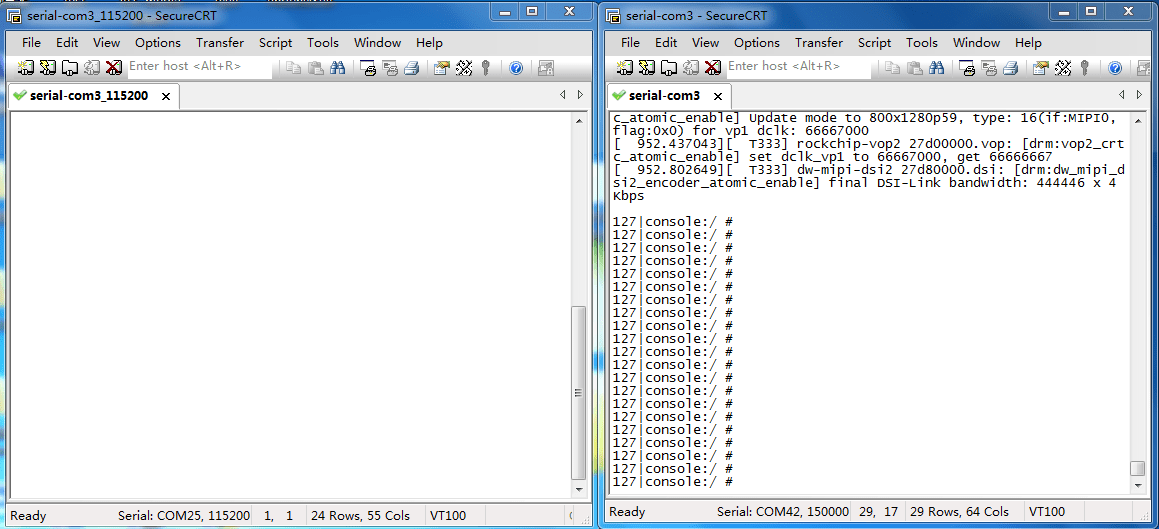1159x529 pixels.
Task: Click "24 Rows, 55 Cols" status bar text
Action: (361, 514)
